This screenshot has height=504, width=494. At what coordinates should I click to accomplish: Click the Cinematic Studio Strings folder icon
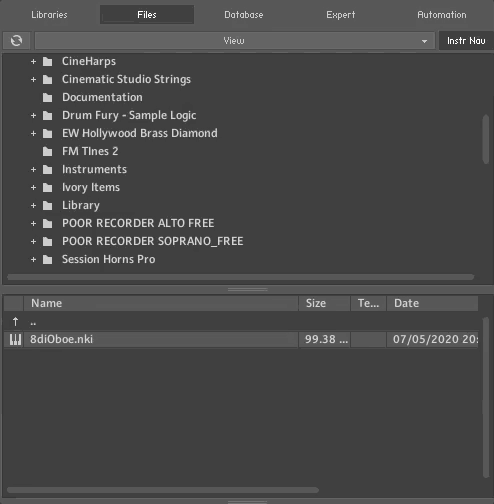48,80
